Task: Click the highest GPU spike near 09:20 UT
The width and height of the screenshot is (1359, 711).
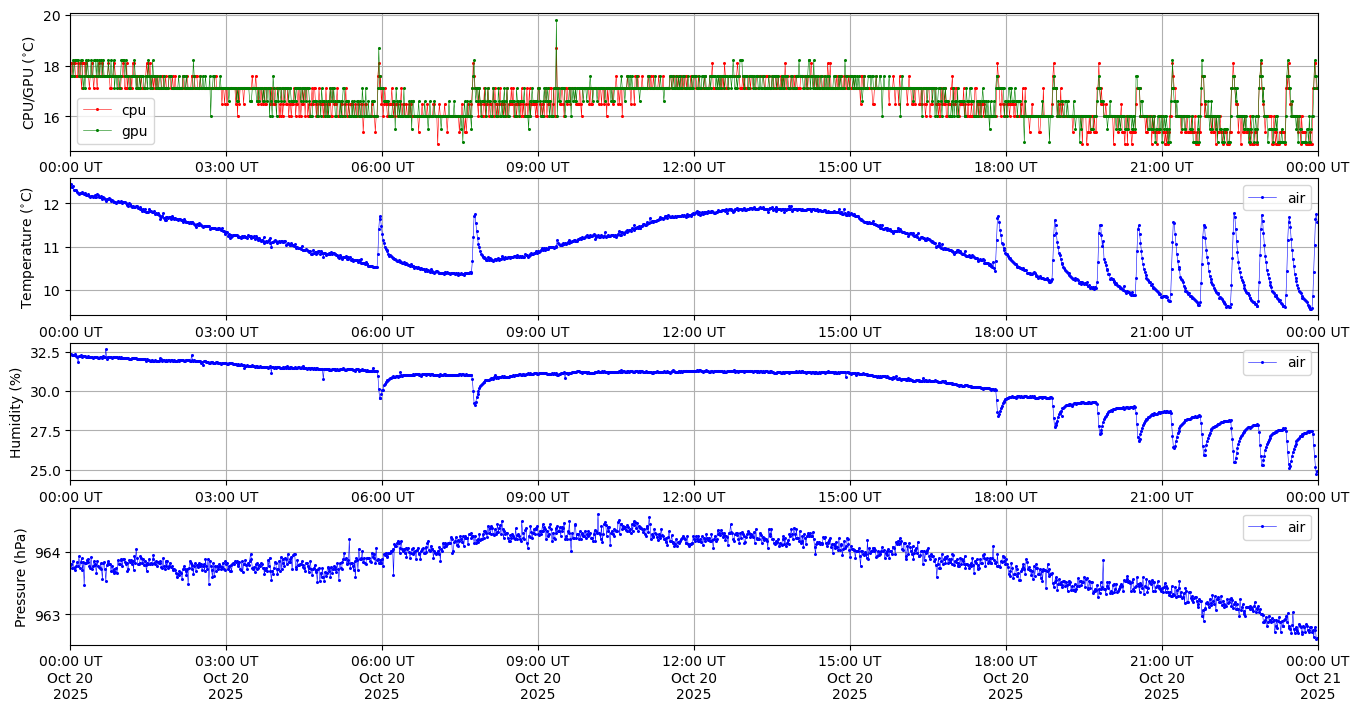Action: click(x=556, y=20)
